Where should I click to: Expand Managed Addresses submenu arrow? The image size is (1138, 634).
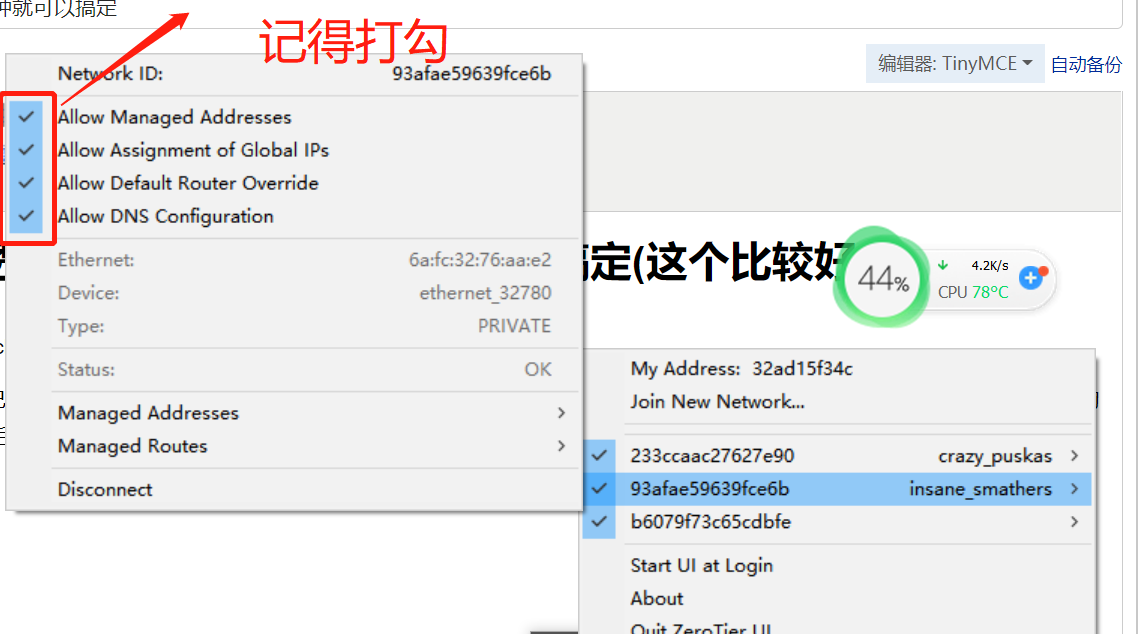[561, 413]
